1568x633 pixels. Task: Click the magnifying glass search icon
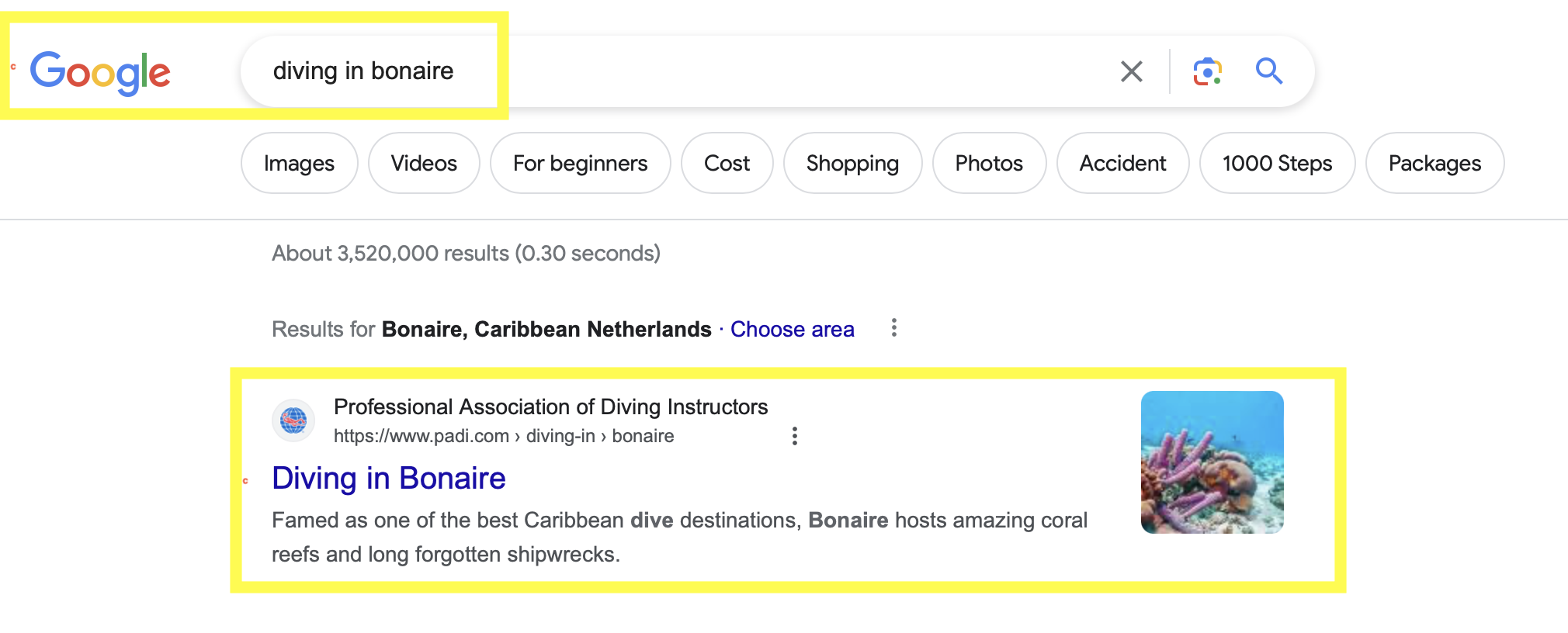point(1269,71)
